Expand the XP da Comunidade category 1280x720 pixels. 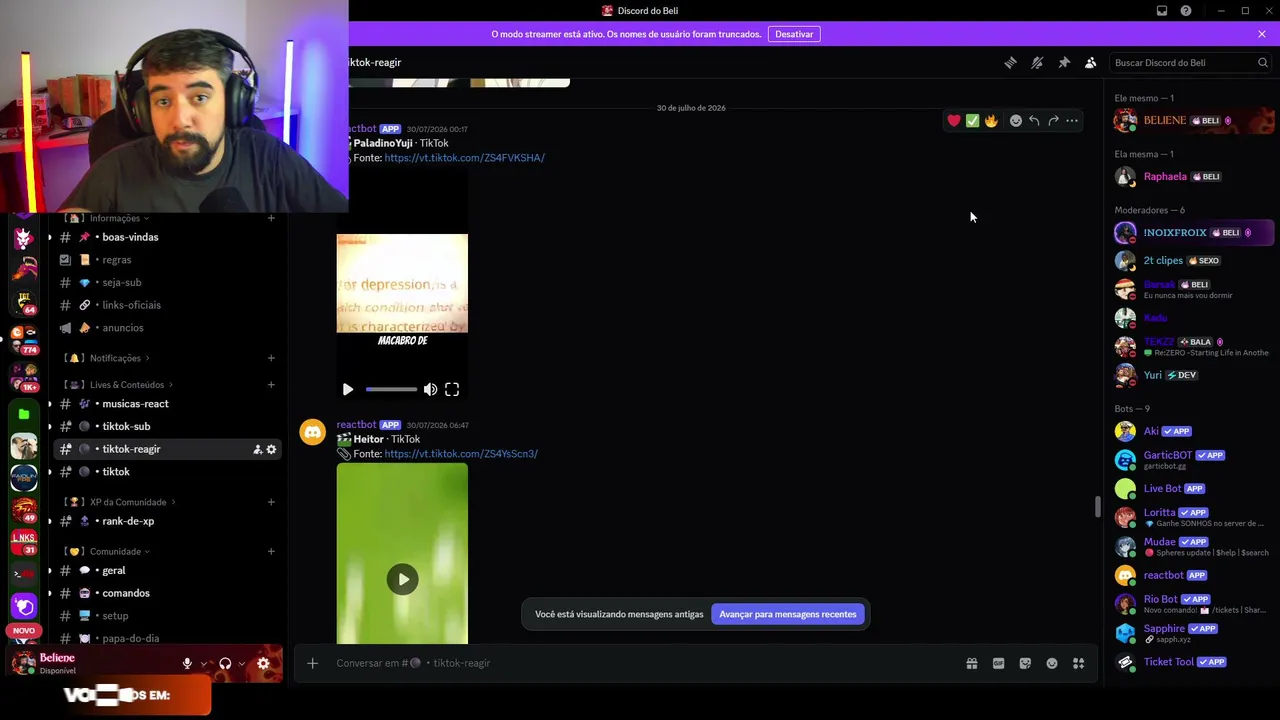pos(120,502)
